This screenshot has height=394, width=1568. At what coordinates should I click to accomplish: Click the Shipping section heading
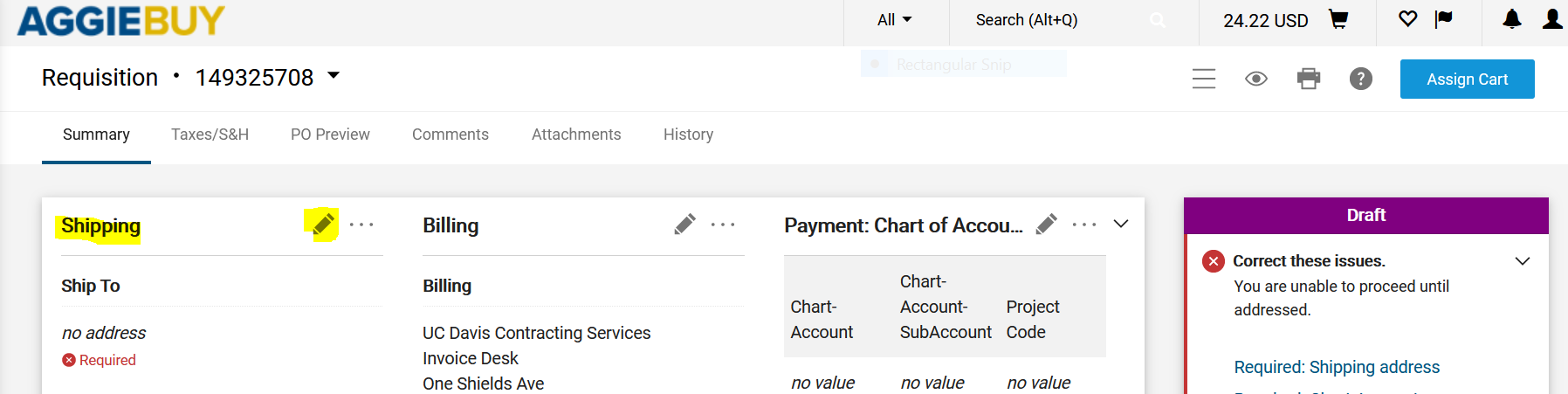[100, 225]
